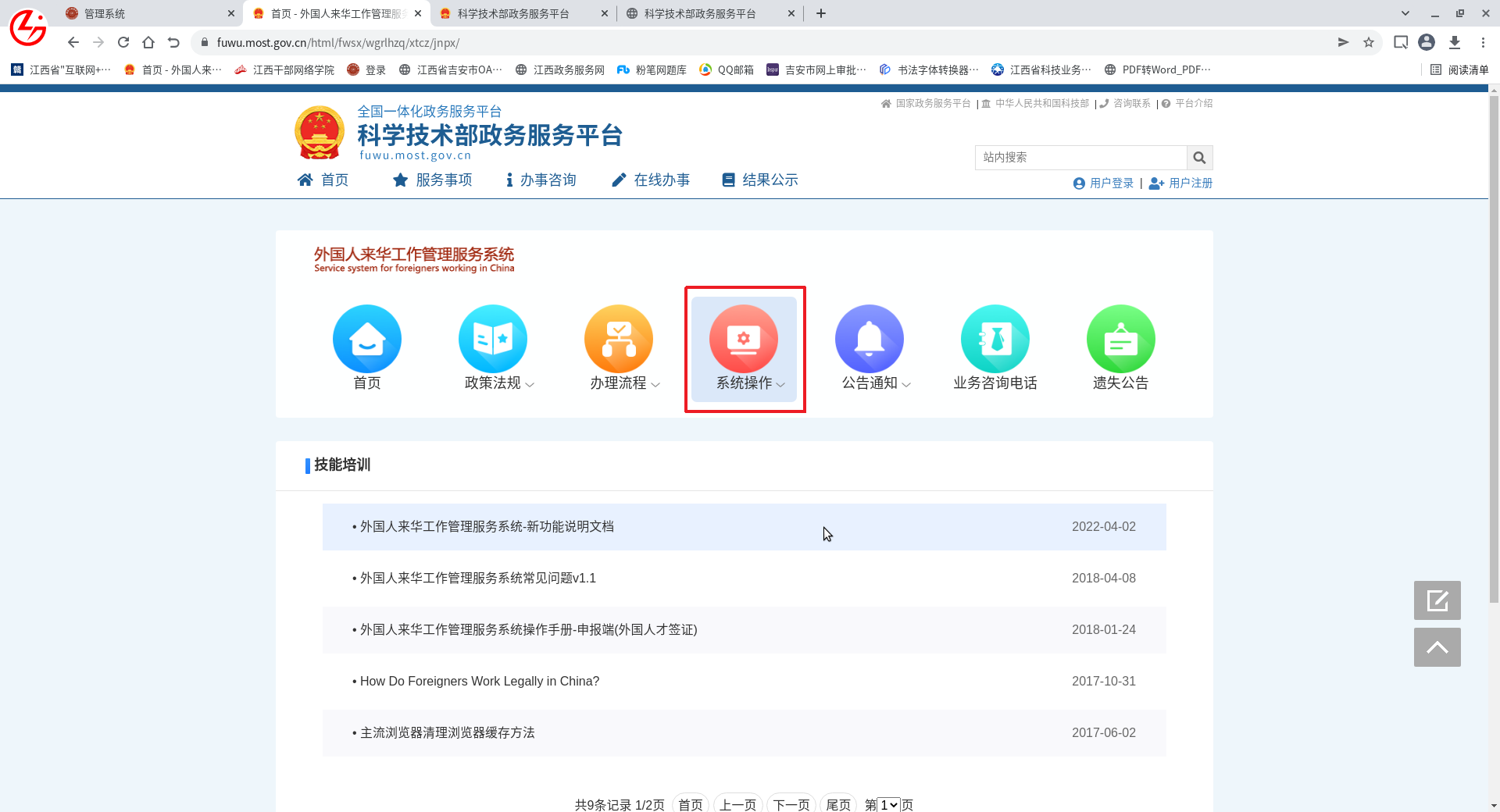Click the orange 办理流程 icon

618,339
